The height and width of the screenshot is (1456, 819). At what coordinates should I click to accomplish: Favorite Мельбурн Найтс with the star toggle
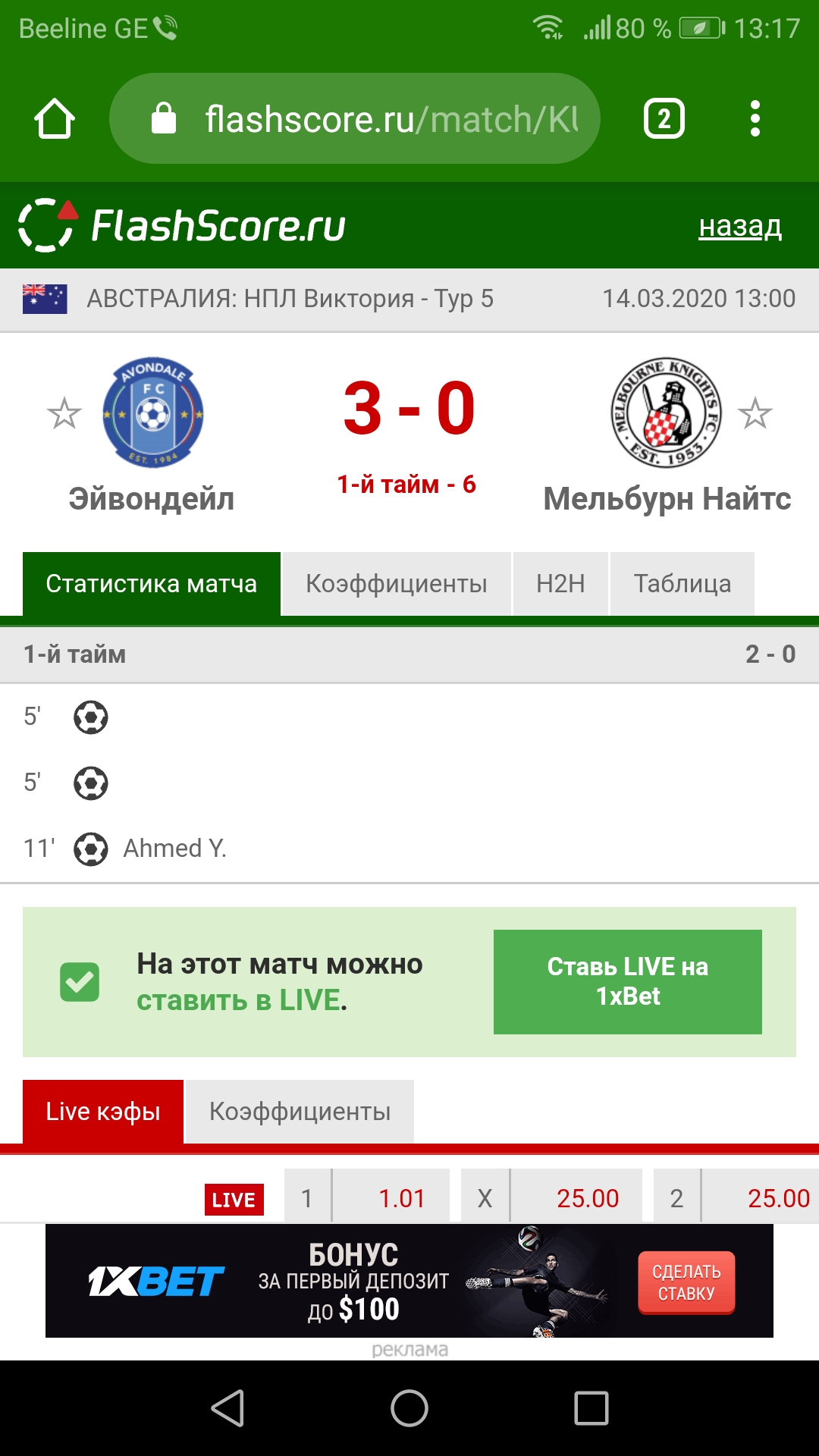755,413
